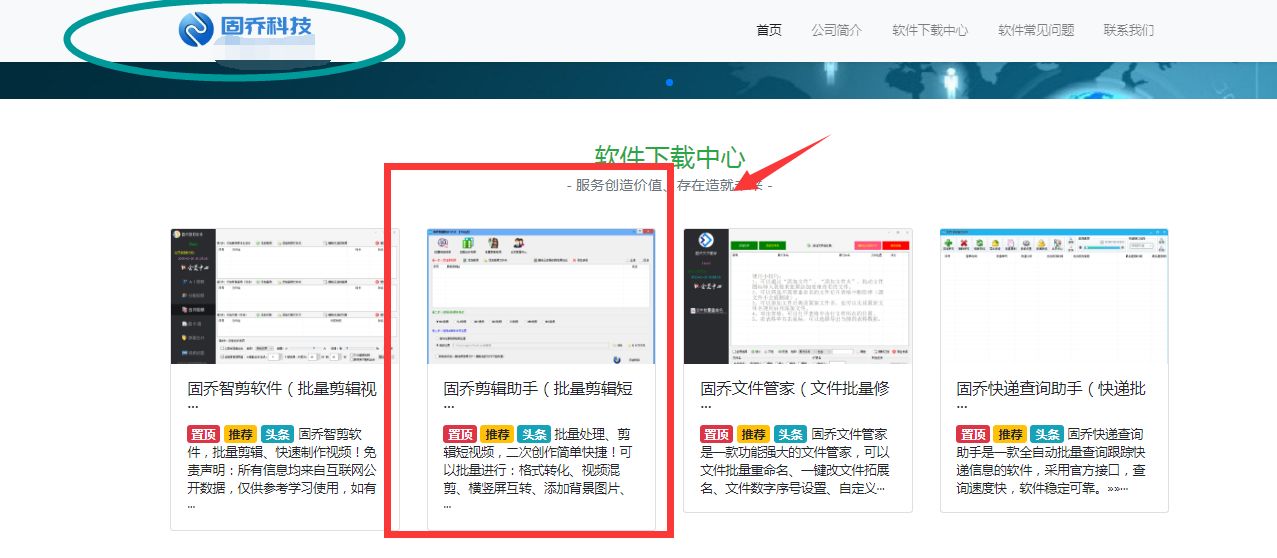Screen dimensions: 1277x558
Task: Click 头条 tag on 固乔文件管家 card
Action: [x=791, y=434]
